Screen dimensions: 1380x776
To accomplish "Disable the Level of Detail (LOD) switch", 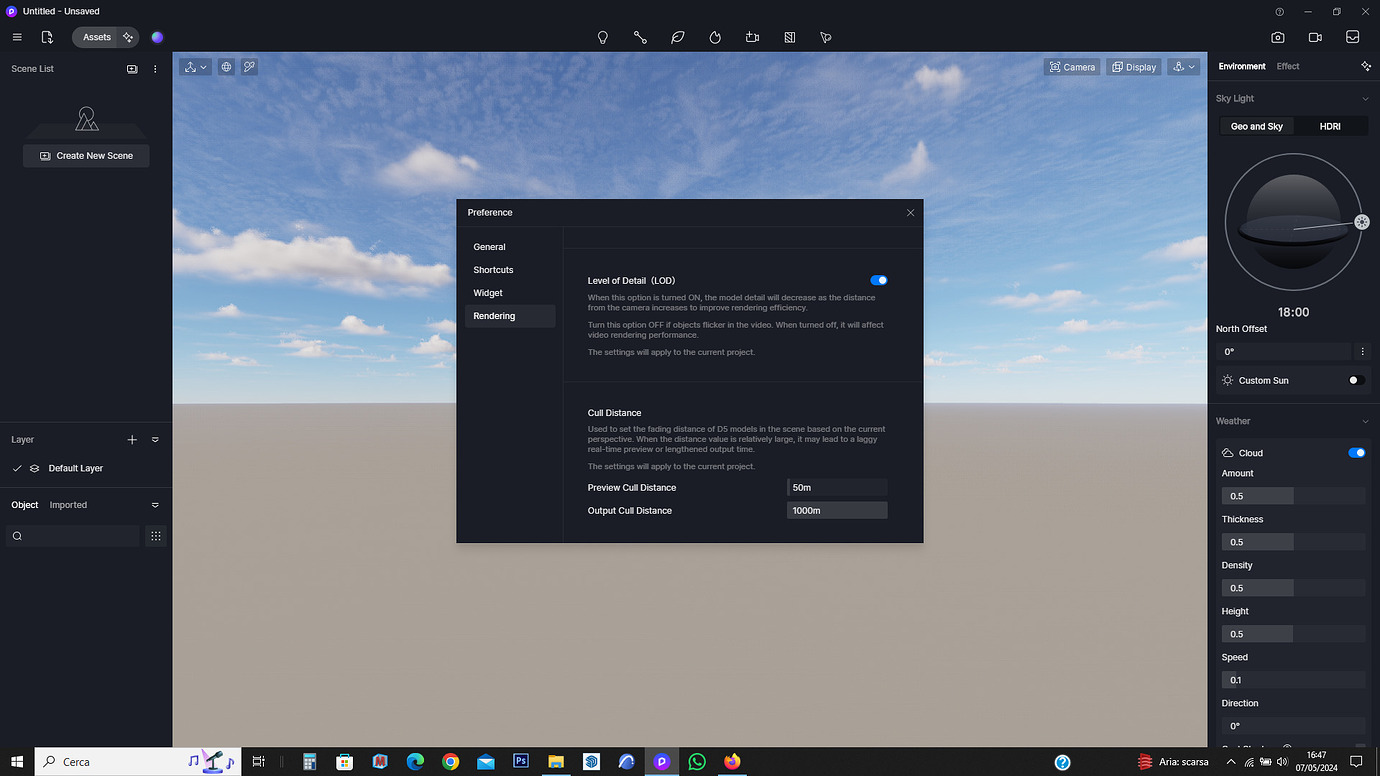I will pos(879,280).
